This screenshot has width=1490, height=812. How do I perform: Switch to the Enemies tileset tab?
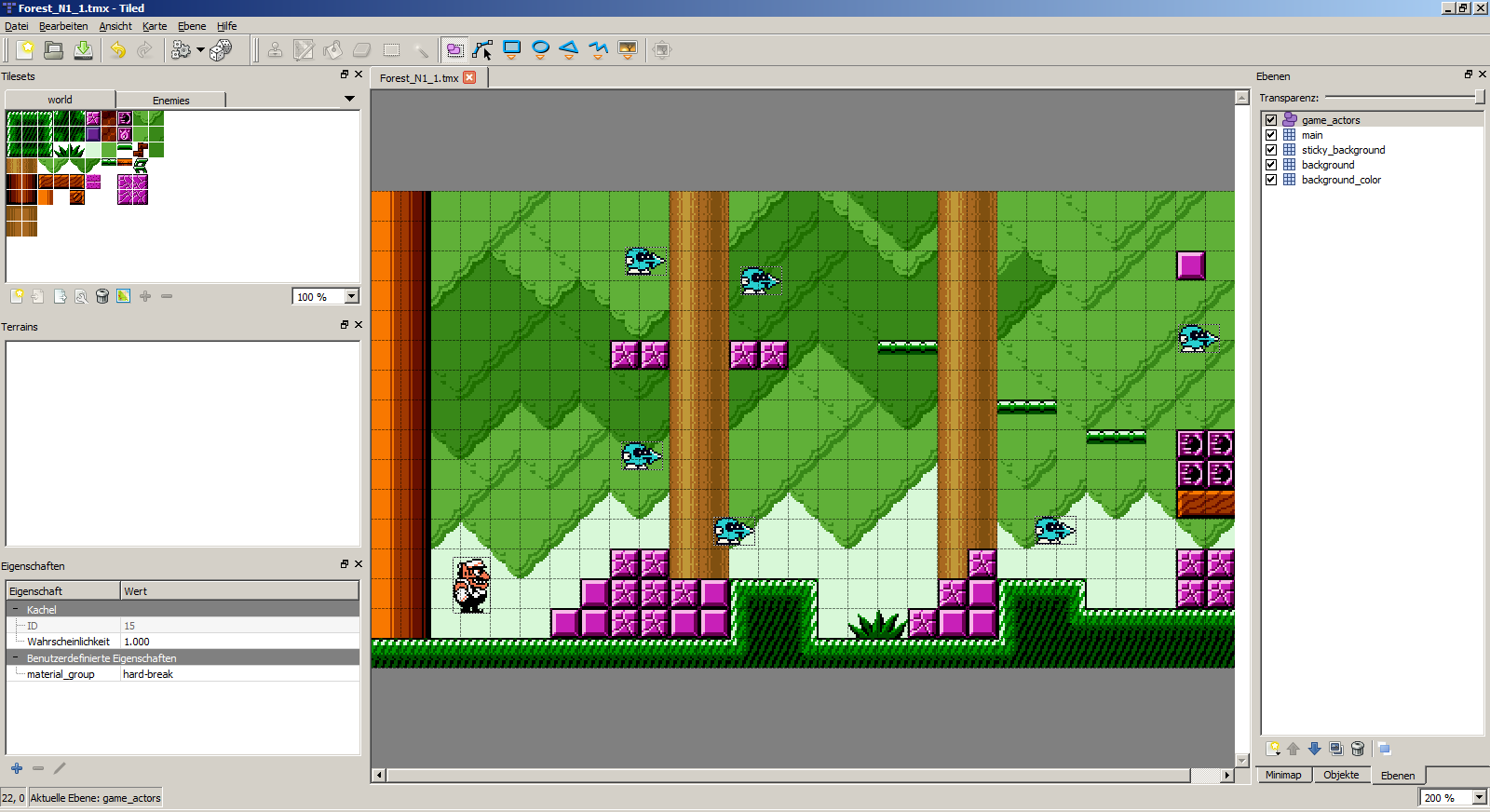point(170,100)
